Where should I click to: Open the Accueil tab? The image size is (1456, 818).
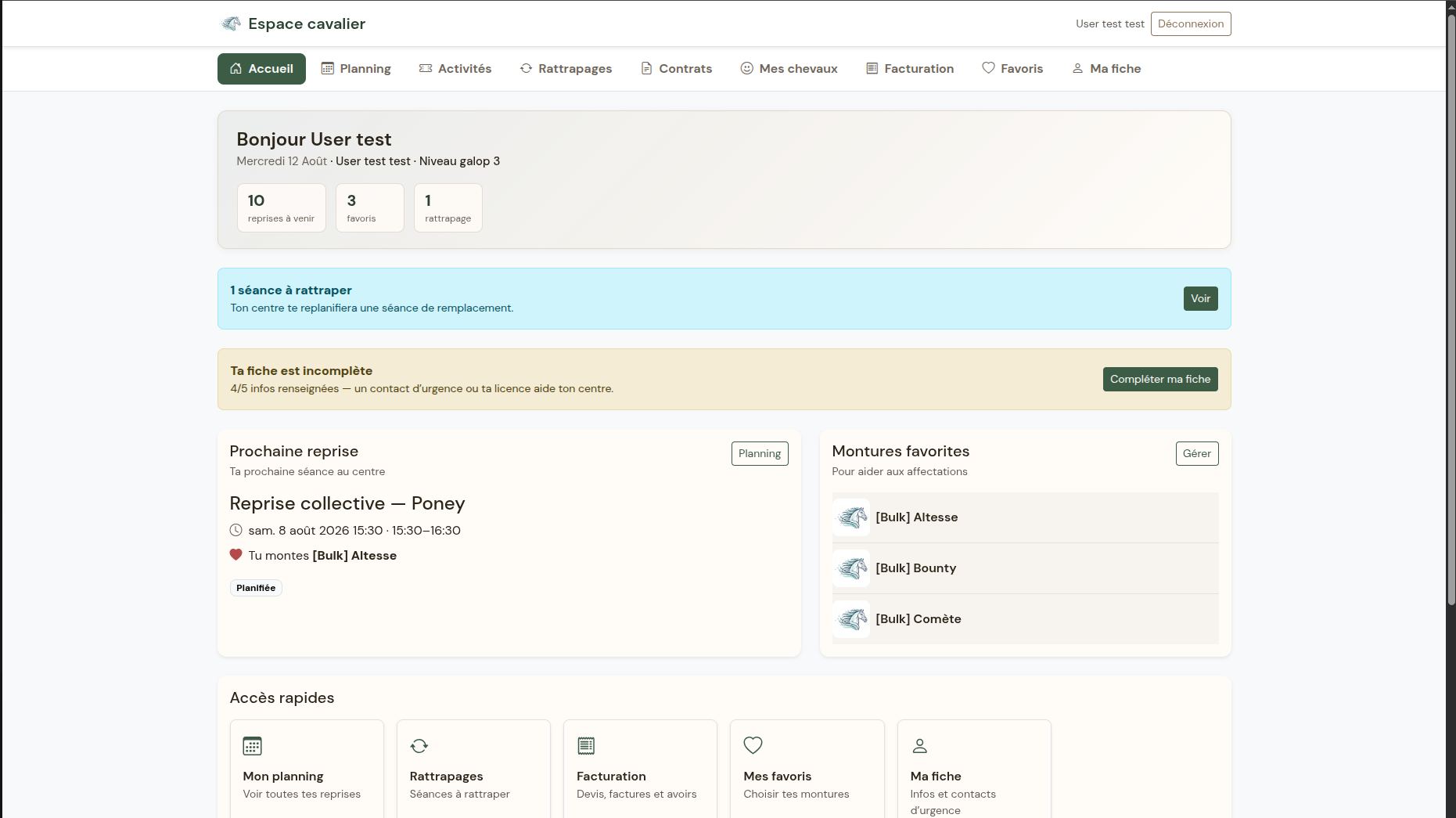pos(261,69)
